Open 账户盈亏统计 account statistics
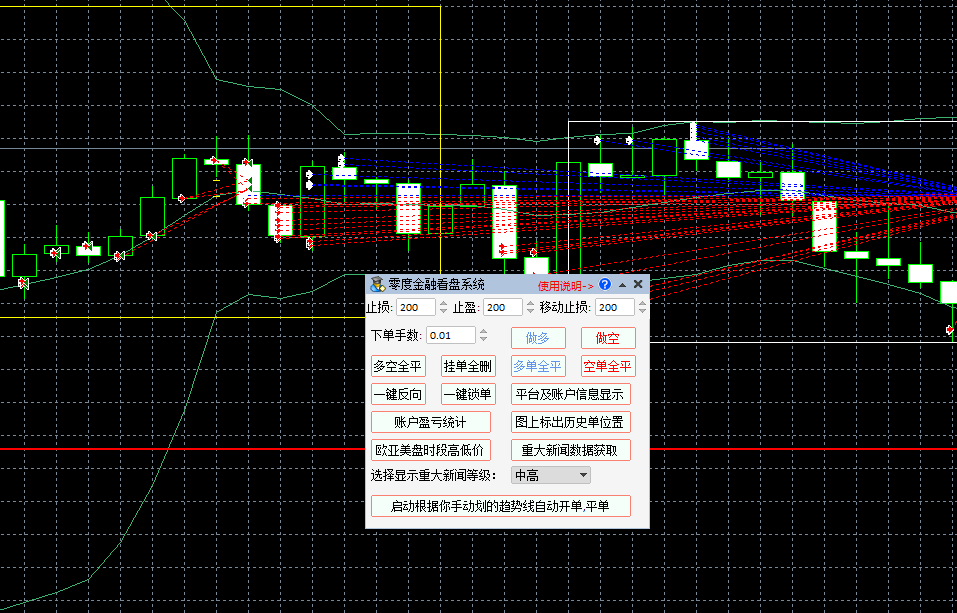Image resolution: width=957 pixels, height=613 pixels. [x=430, y=422]
